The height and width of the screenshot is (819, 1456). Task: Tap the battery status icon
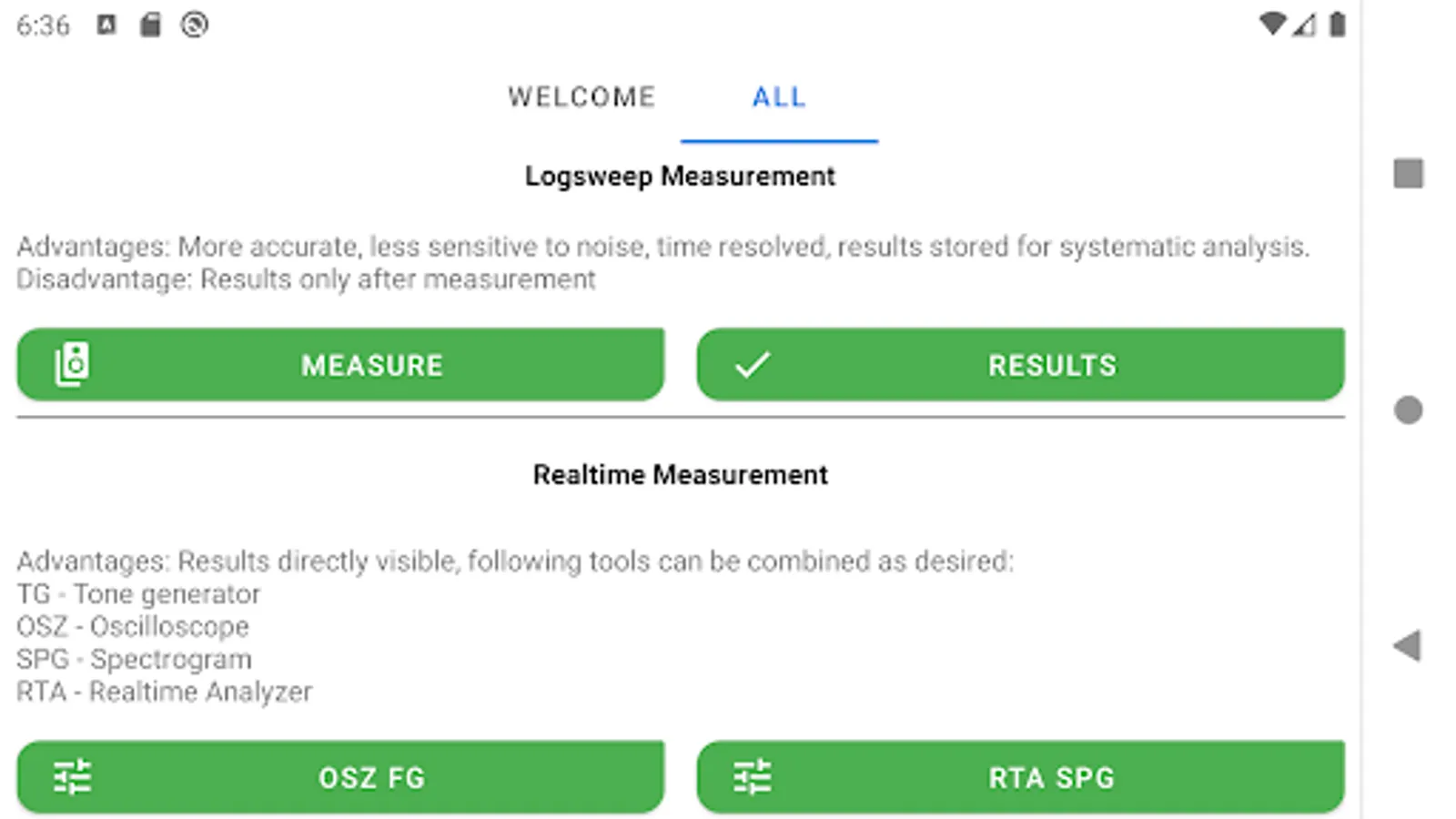click(1337, 25)
